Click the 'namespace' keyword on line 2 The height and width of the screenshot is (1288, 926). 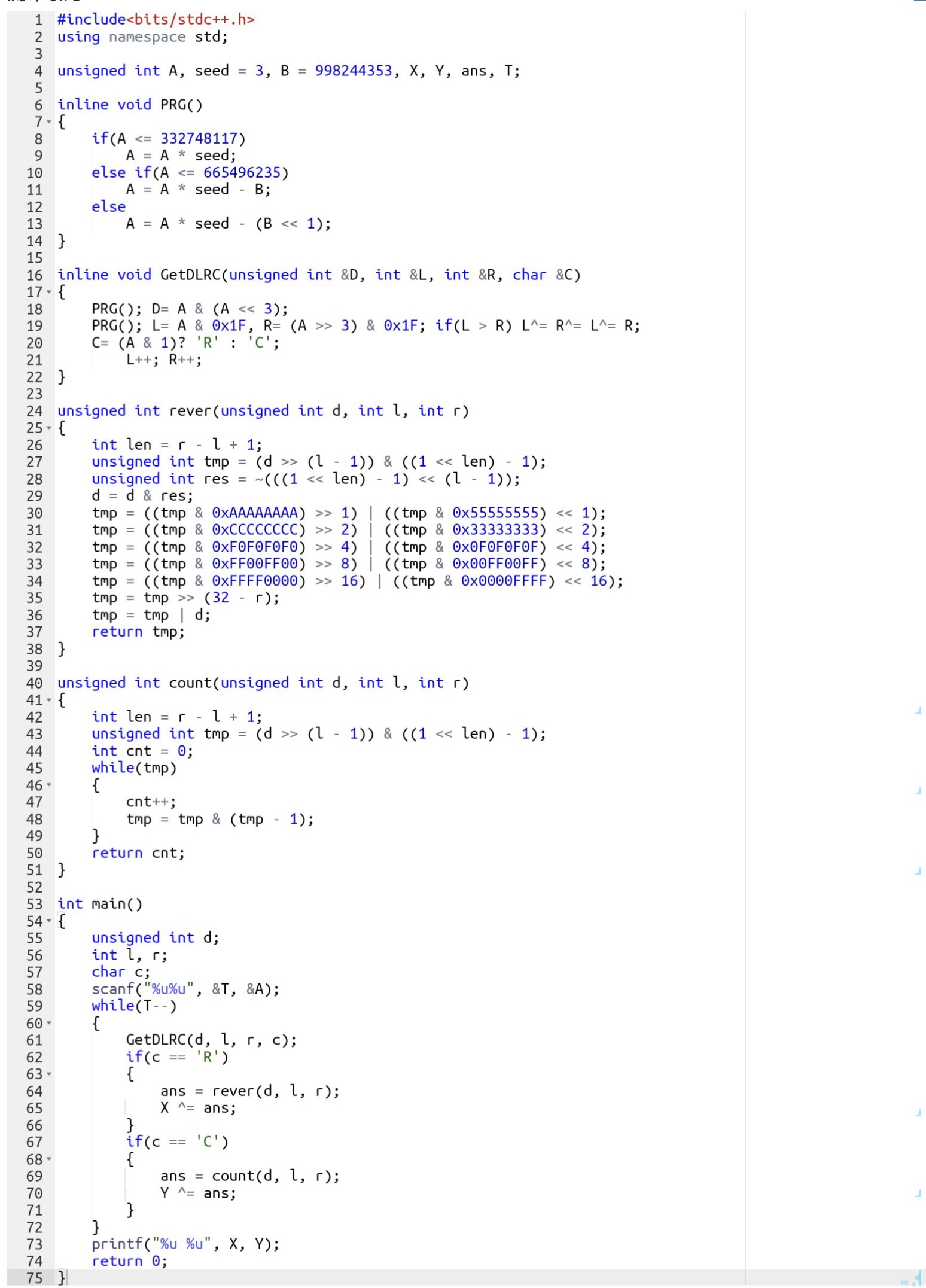[x=147, y=37]
